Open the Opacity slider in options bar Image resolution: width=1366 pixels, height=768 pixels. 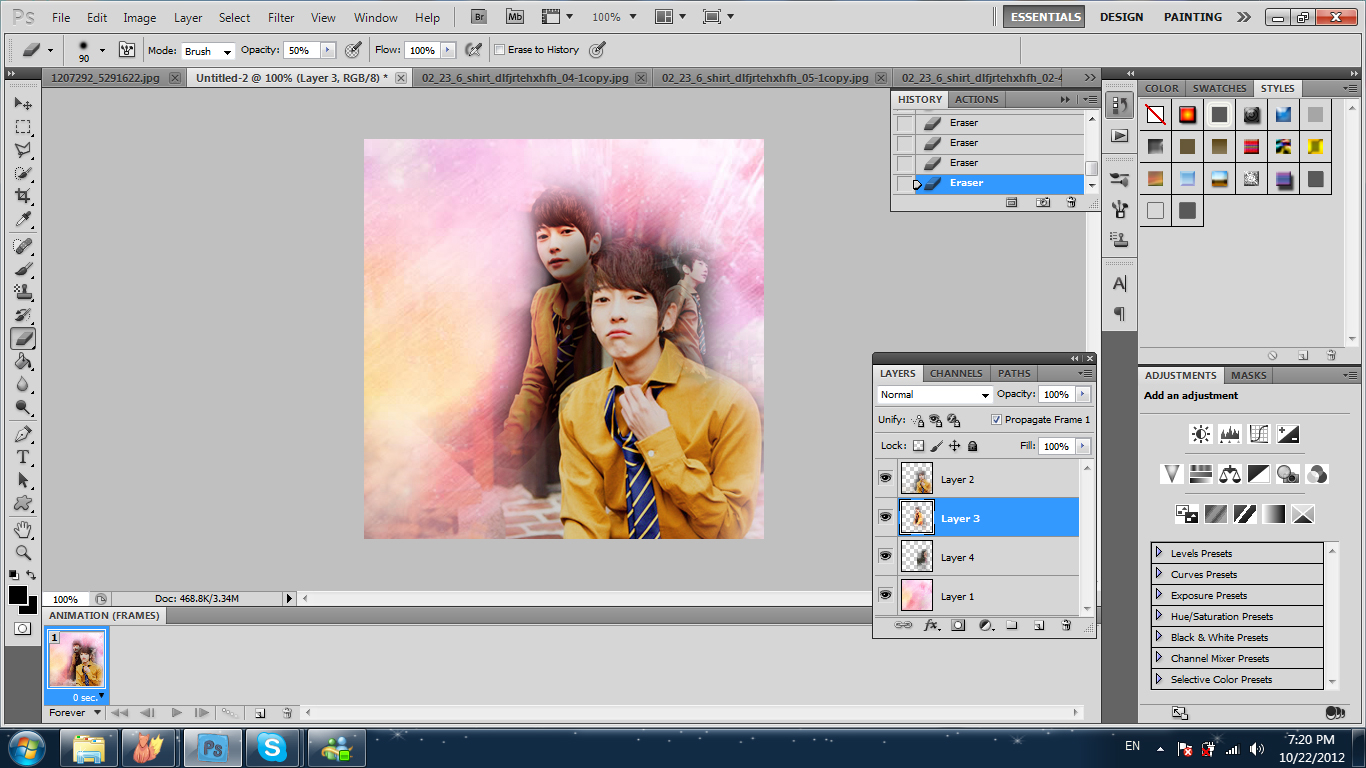(327, 50)
